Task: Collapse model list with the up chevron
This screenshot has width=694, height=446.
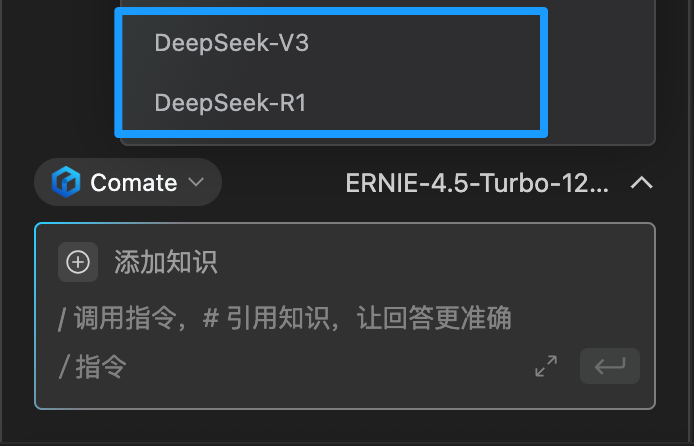Action: tap(642, 182)
